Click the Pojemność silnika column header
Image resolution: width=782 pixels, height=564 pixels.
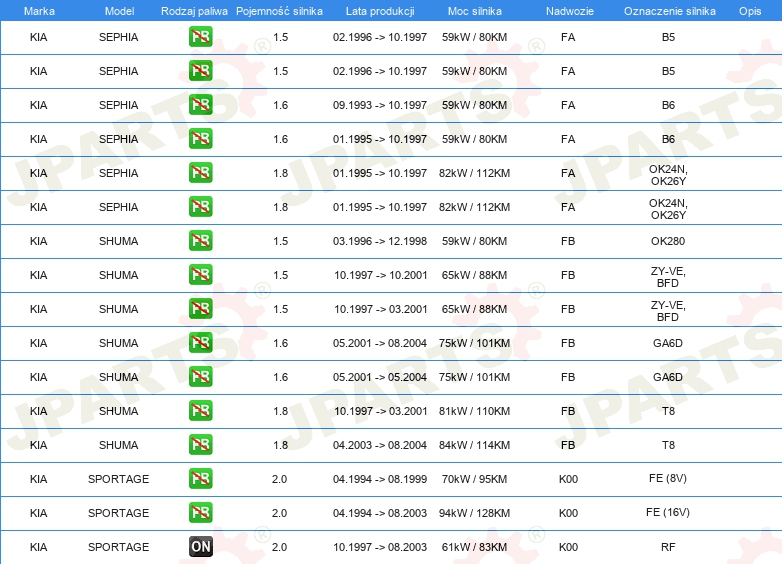click(x=279, y=11)
